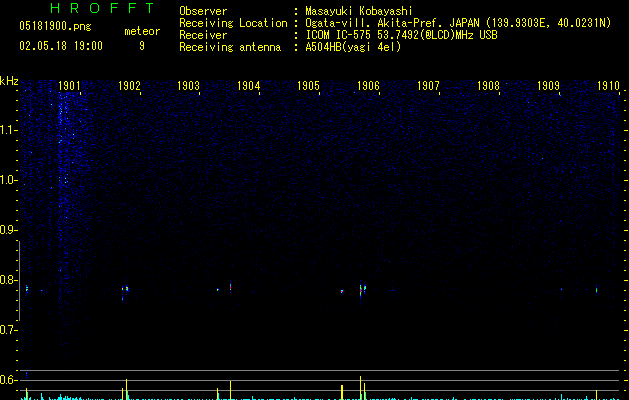Click the 'Observer' field label
The height and width of the screenshot is (400, 629).
click(x=203, y=11)
